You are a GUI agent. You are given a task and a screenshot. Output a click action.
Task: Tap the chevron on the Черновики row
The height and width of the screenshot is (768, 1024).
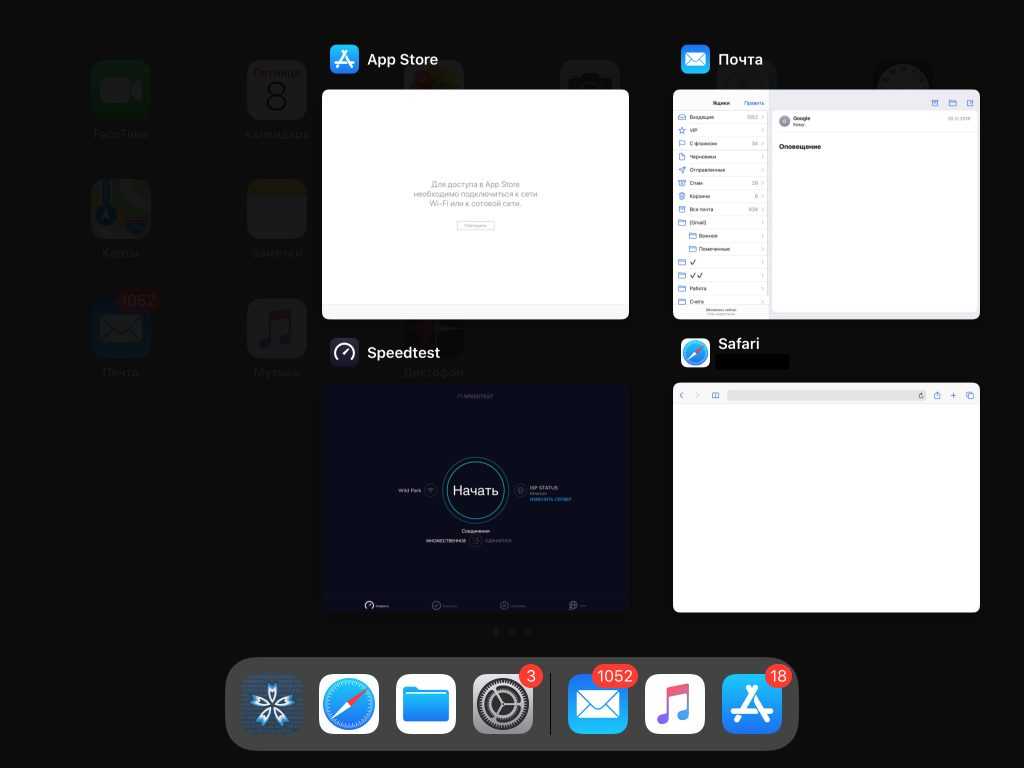[x=763, y=157]
